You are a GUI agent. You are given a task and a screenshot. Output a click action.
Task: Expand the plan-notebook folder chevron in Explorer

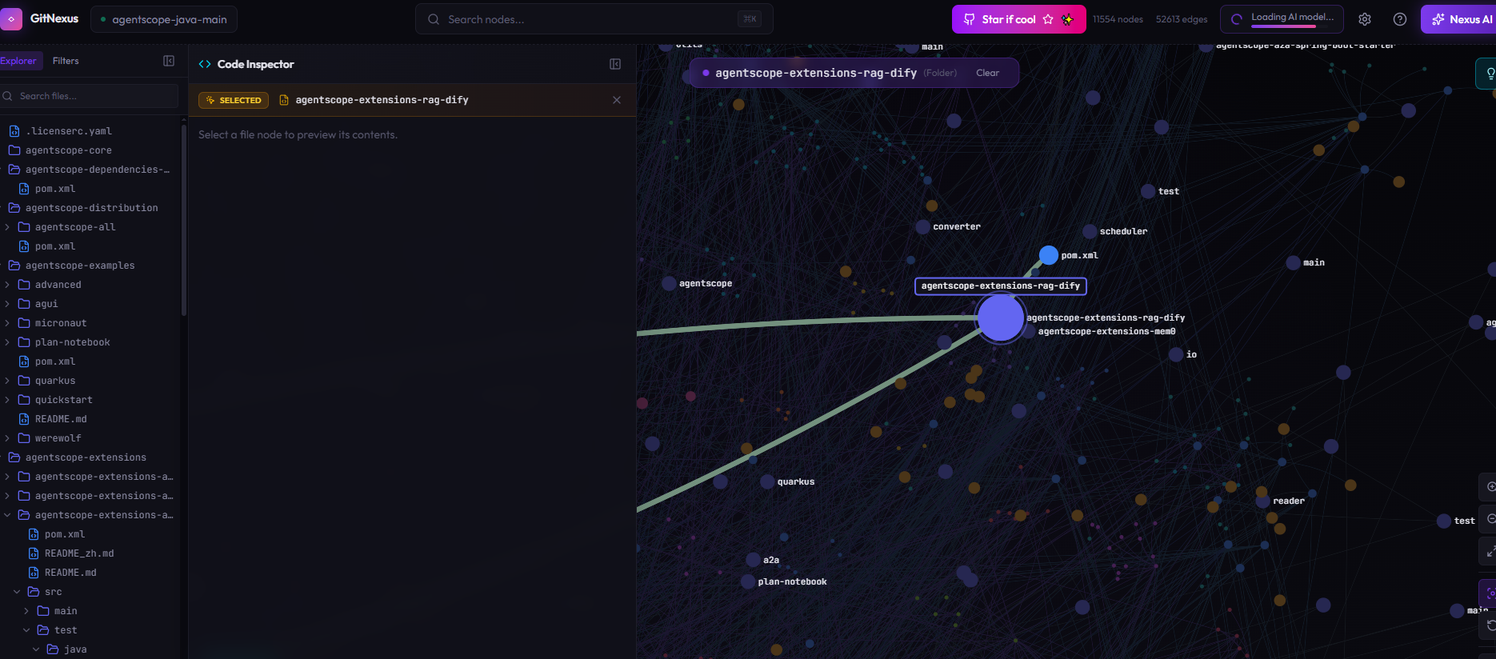coord(8,342)
